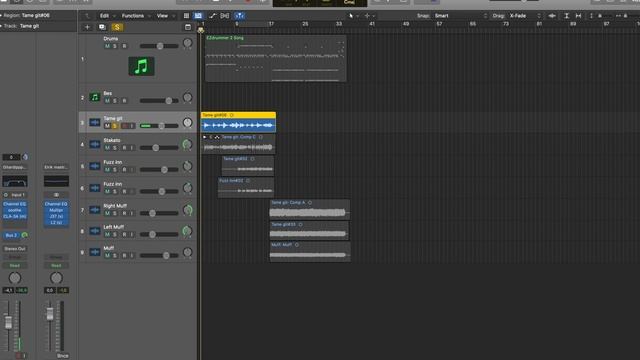Expand the Tame git Comp C take folder
Image resolution: width=640 pixels, height=360 pixels.
coord(205,137)
